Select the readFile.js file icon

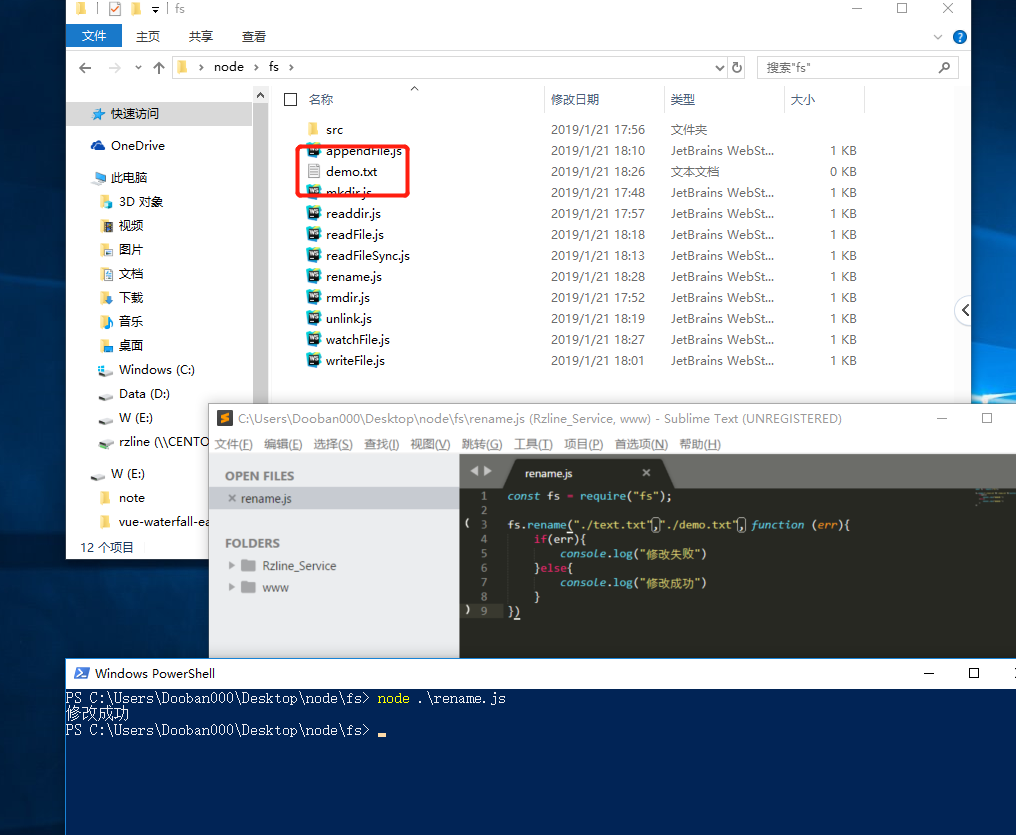(x=314, y=234)
